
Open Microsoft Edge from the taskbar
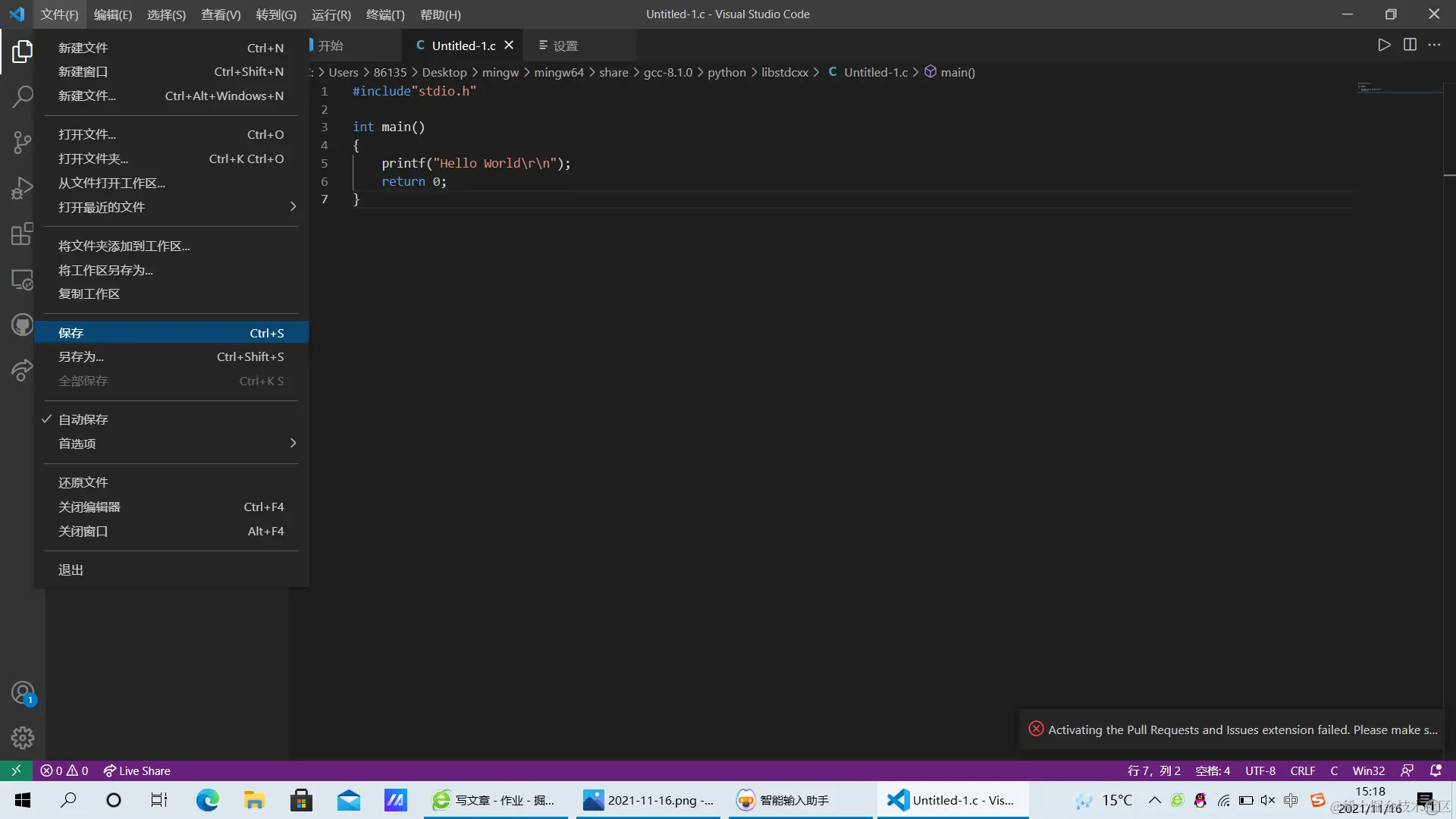point(207,800)
